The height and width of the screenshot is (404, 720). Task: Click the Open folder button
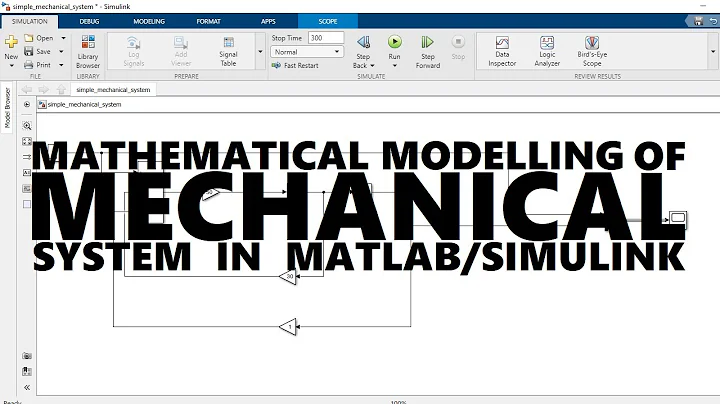click(x=39, y=38)
